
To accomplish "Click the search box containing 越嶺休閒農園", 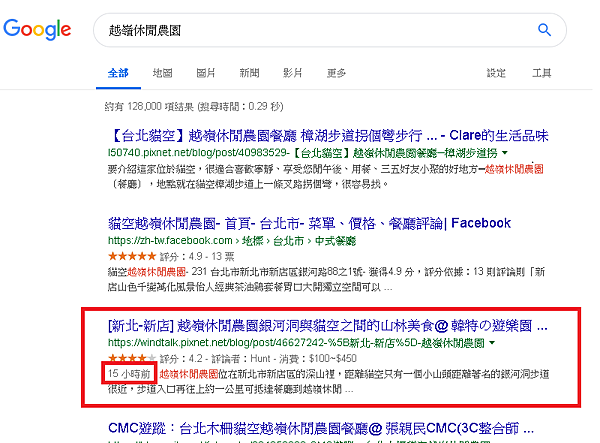I will [330, 30].
